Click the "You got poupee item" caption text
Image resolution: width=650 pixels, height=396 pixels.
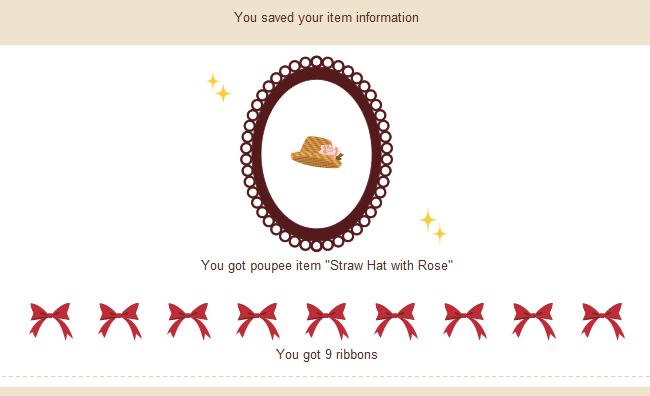261,265
